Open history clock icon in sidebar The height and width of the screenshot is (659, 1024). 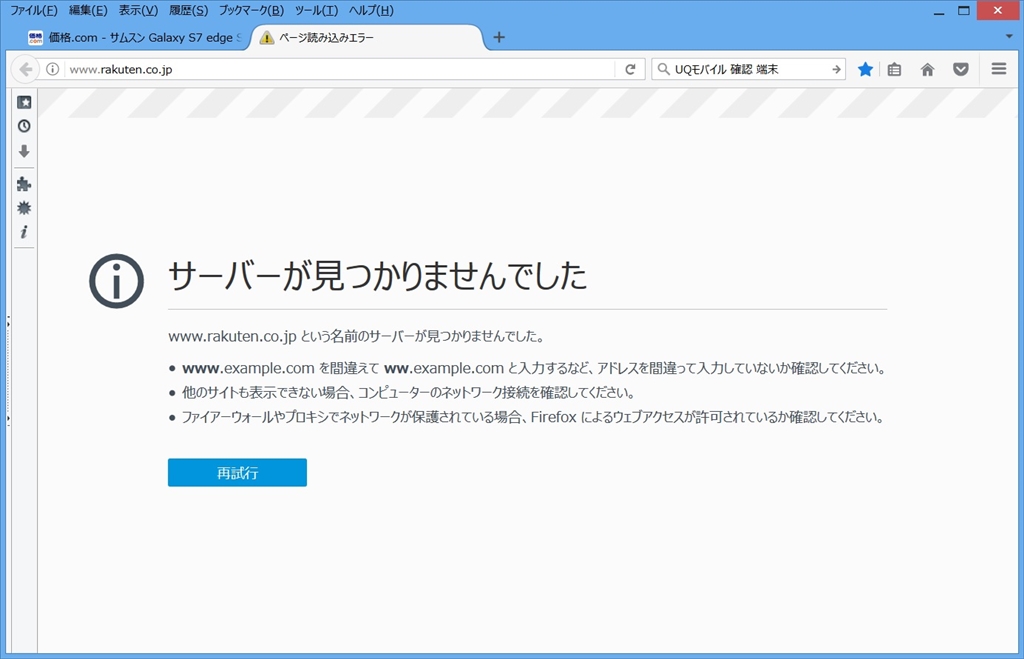24,126
